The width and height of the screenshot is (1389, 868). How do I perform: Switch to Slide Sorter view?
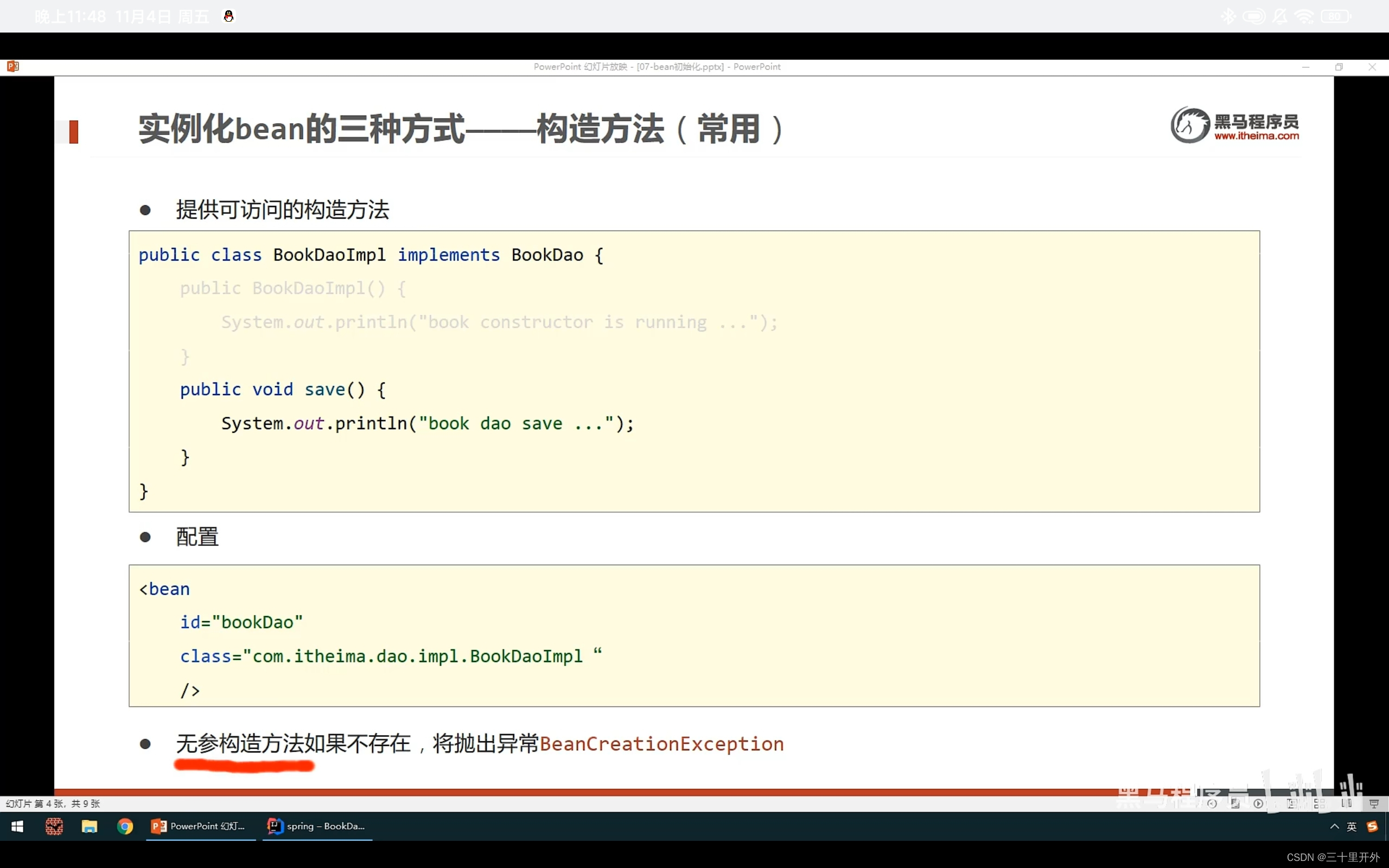pyautogui.click(x=1320, y=803)
